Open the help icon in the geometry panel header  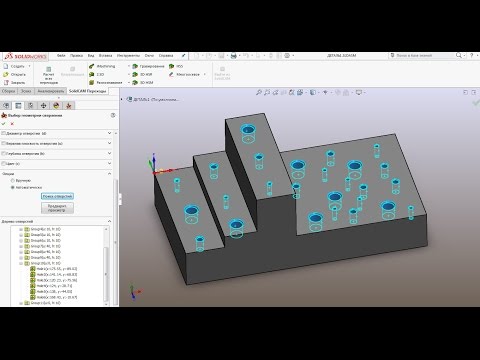[x=113, y=115]
